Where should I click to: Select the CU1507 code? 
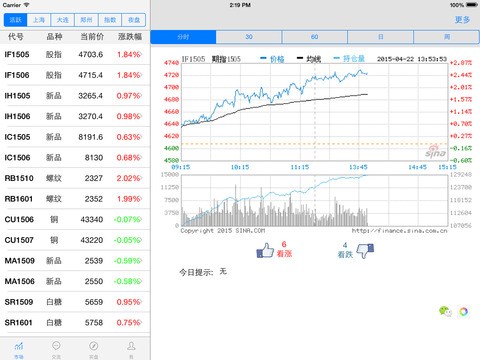[19, 240]
